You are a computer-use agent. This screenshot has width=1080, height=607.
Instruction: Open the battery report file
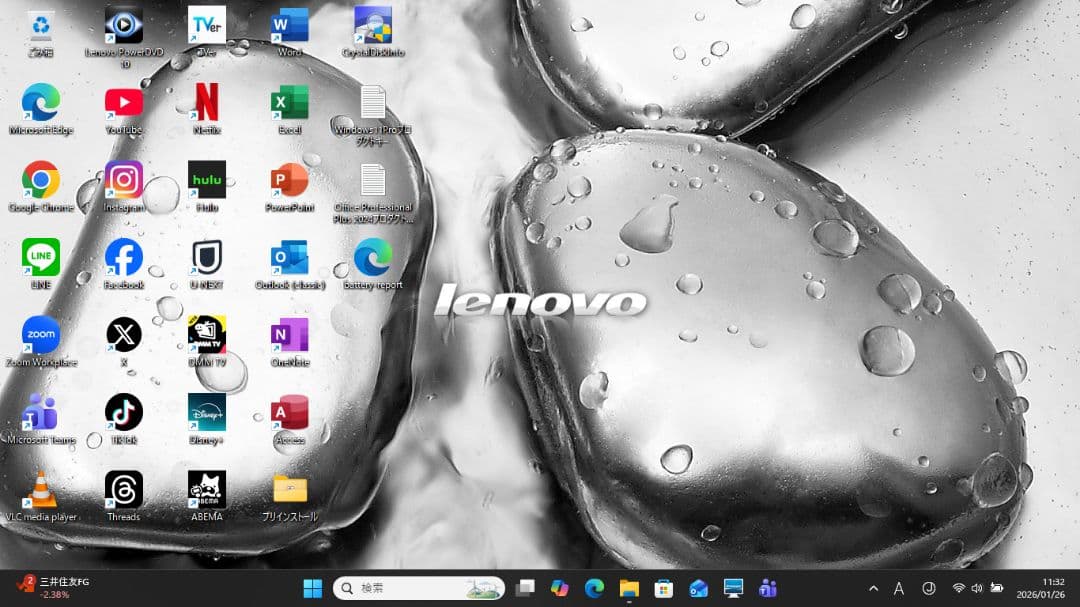click(372, 258)
